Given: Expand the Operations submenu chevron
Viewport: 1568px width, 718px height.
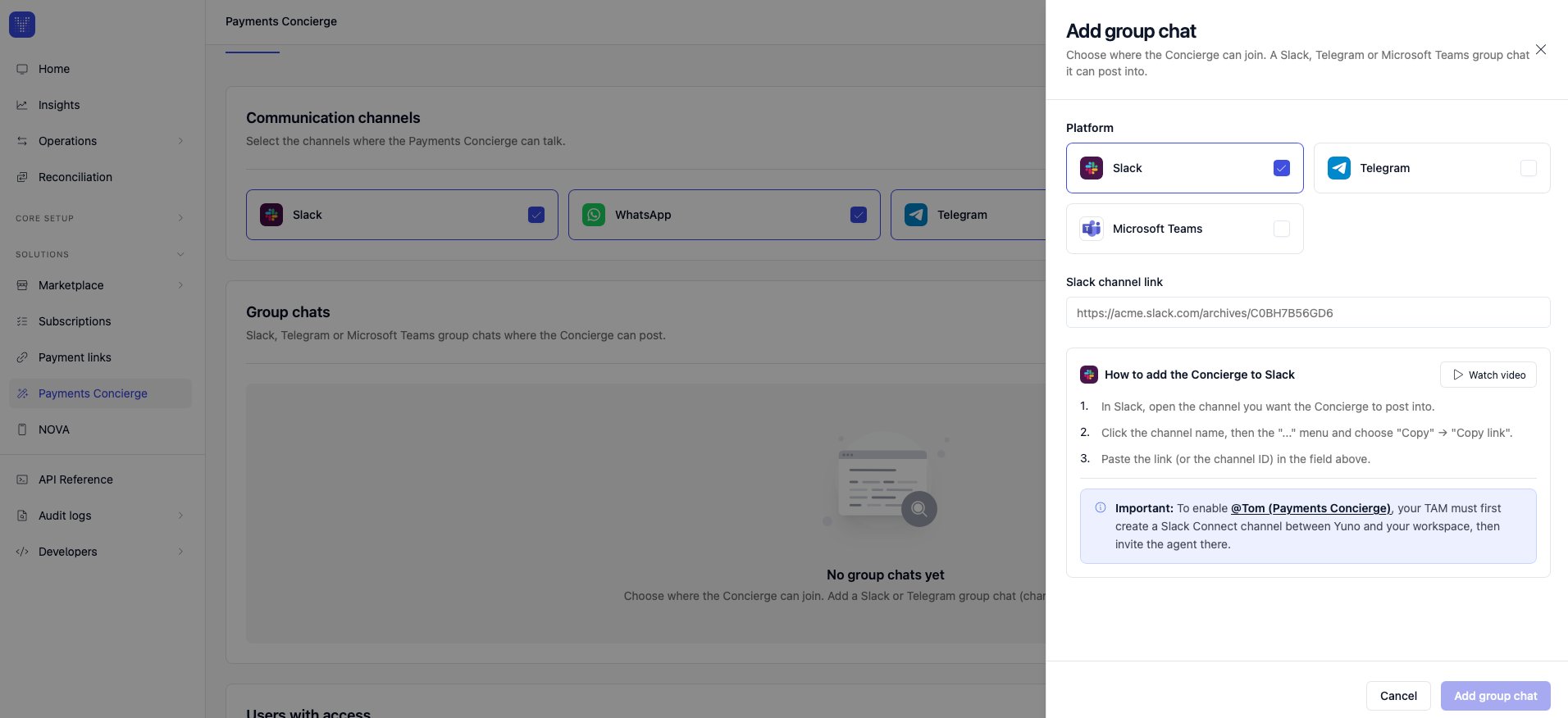Looking at the screenshot, I should (180, 141).
